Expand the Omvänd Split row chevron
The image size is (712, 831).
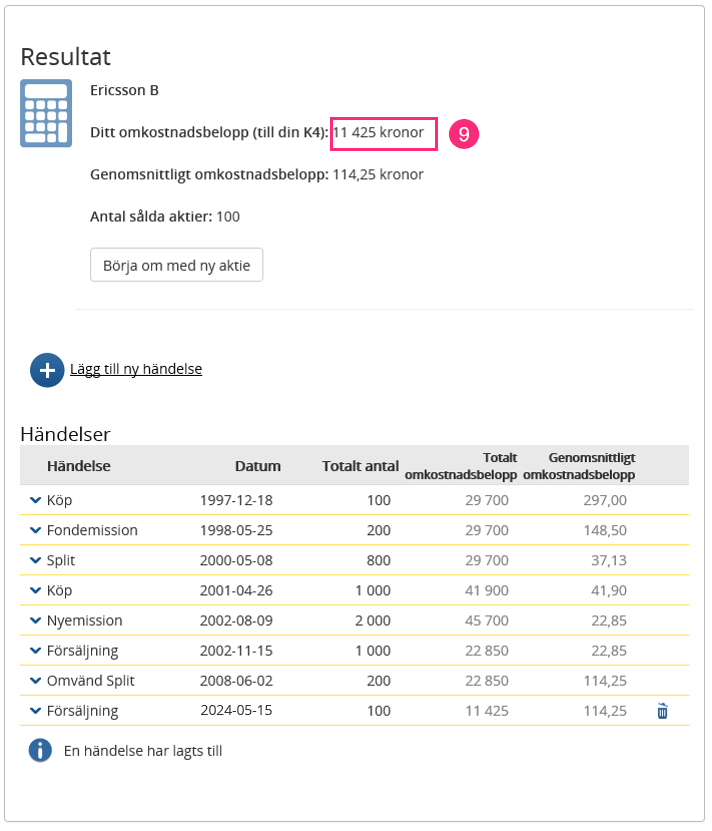pos(36,680)
